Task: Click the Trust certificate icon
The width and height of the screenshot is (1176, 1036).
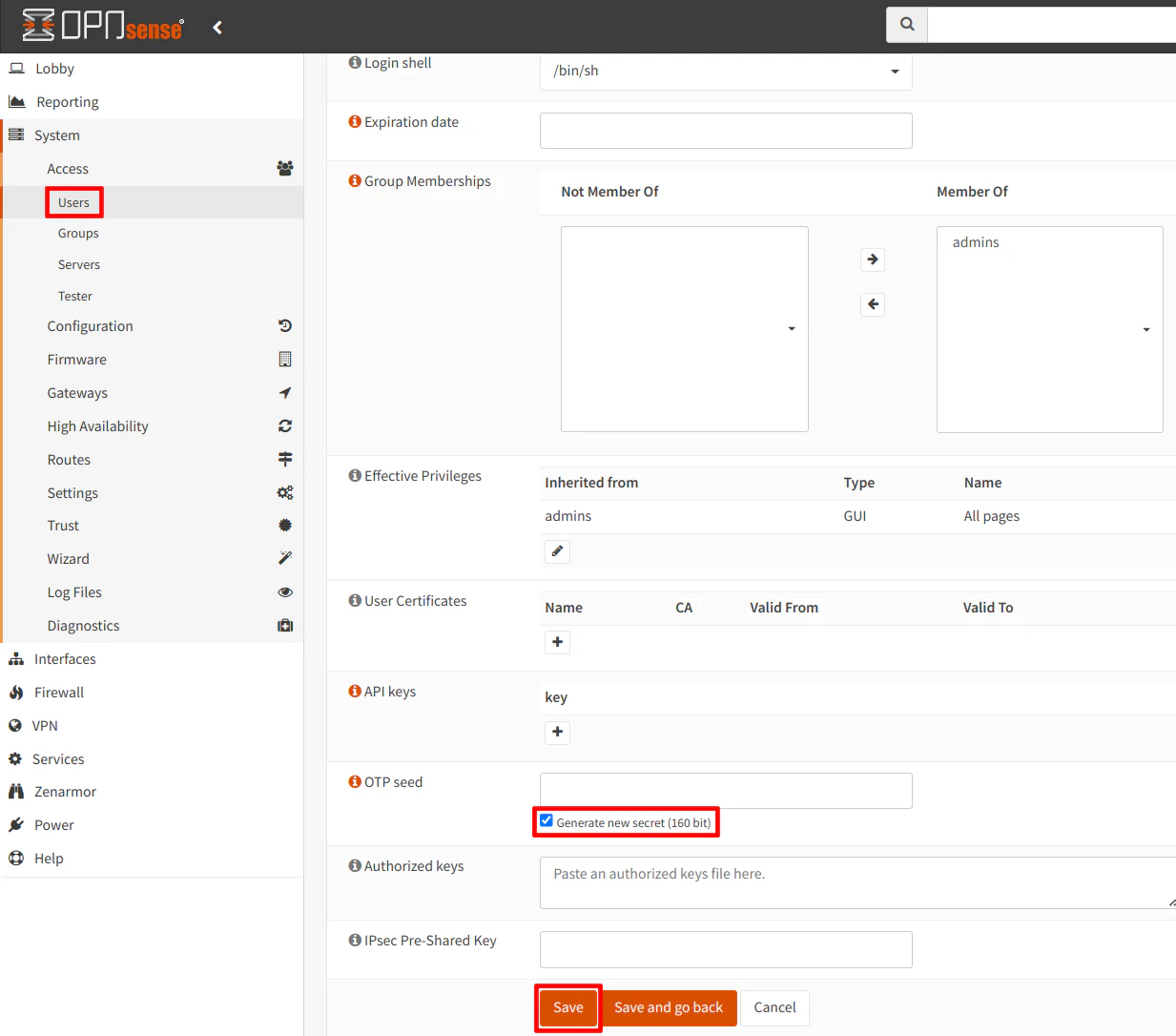Action: point(285,525)
